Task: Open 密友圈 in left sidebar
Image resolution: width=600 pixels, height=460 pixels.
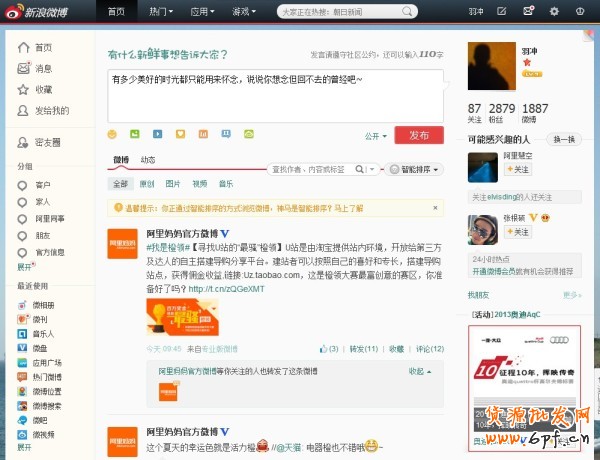Action: coord(39,143)
